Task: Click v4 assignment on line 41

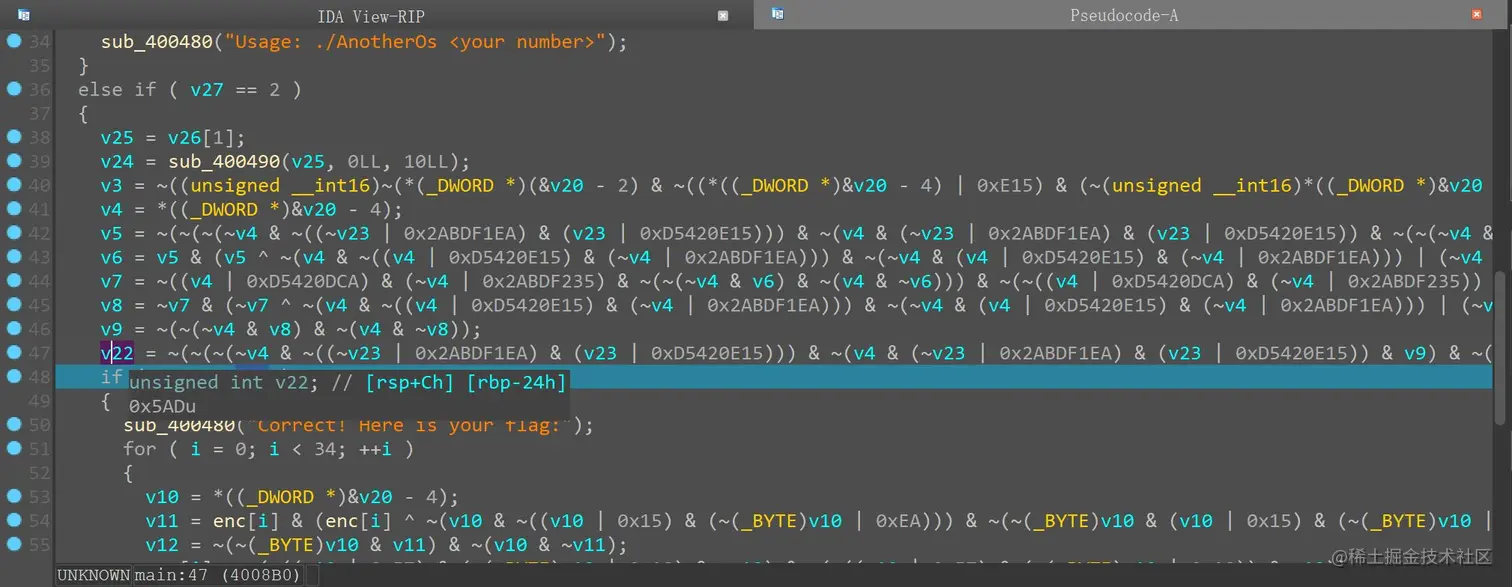Action: tap(111, 210)
